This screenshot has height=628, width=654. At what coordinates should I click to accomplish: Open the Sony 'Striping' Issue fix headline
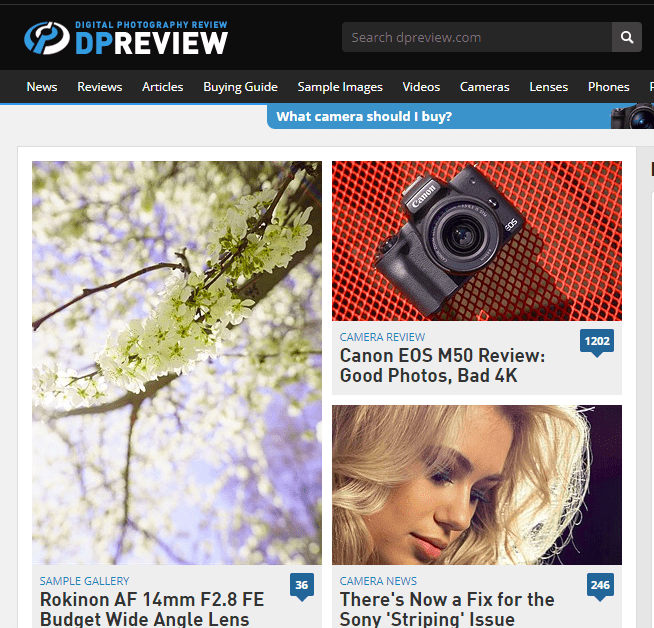pos(447,609)
